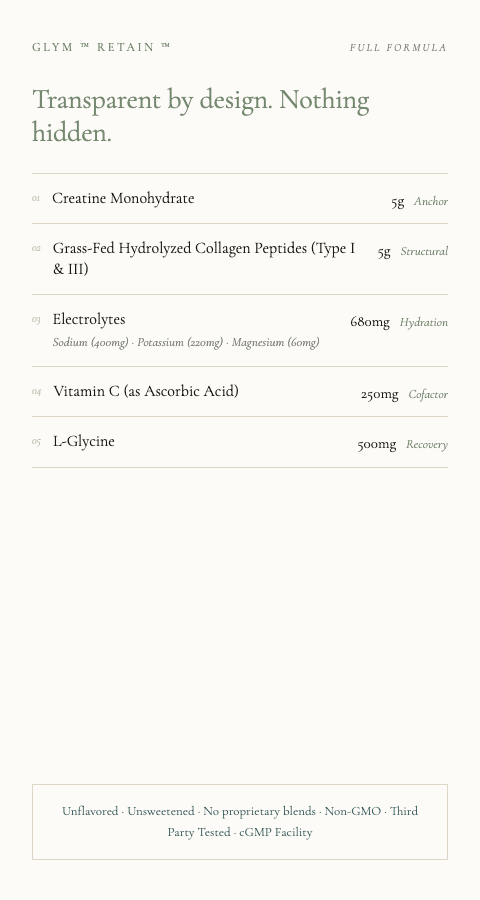Click the Recovery tag label
Image resolution: width=480 pixels, height=900 pixels.
point(427,445)
